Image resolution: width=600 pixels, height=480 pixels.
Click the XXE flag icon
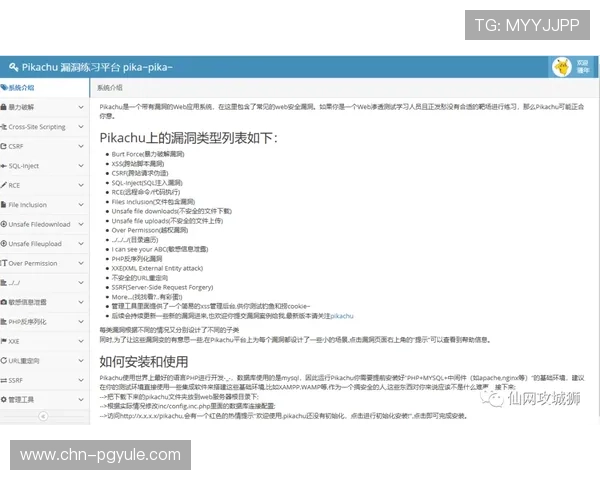(3, 341)
